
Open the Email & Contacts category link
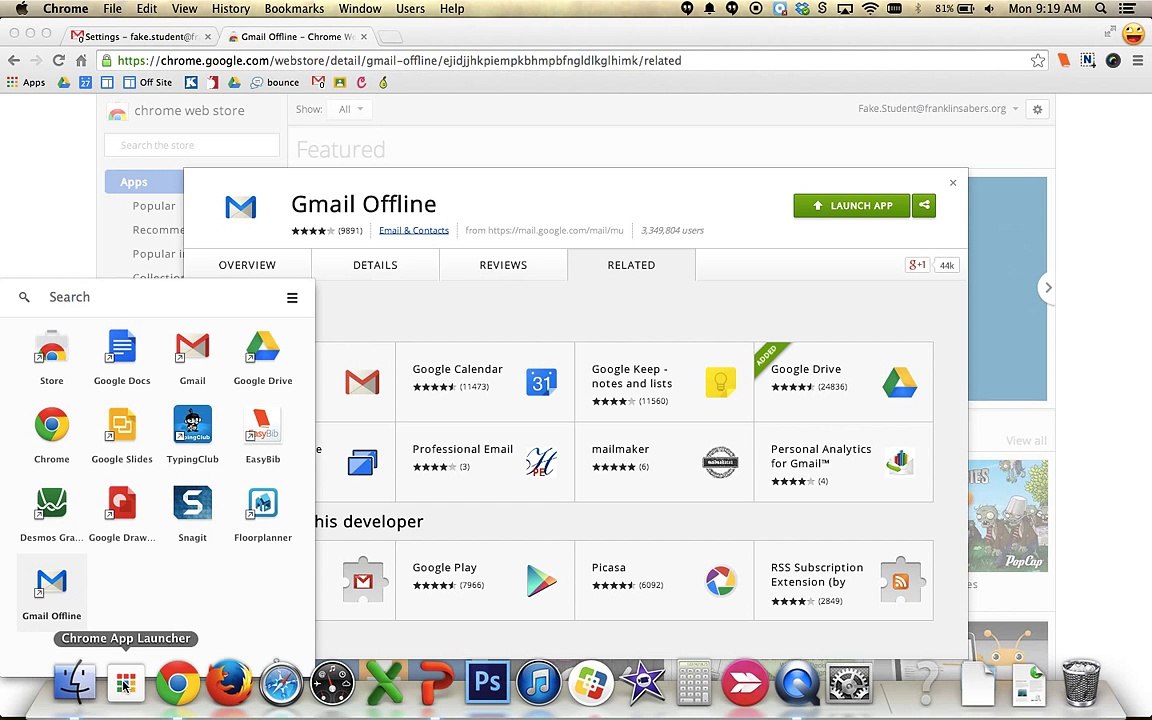(414, 231)
